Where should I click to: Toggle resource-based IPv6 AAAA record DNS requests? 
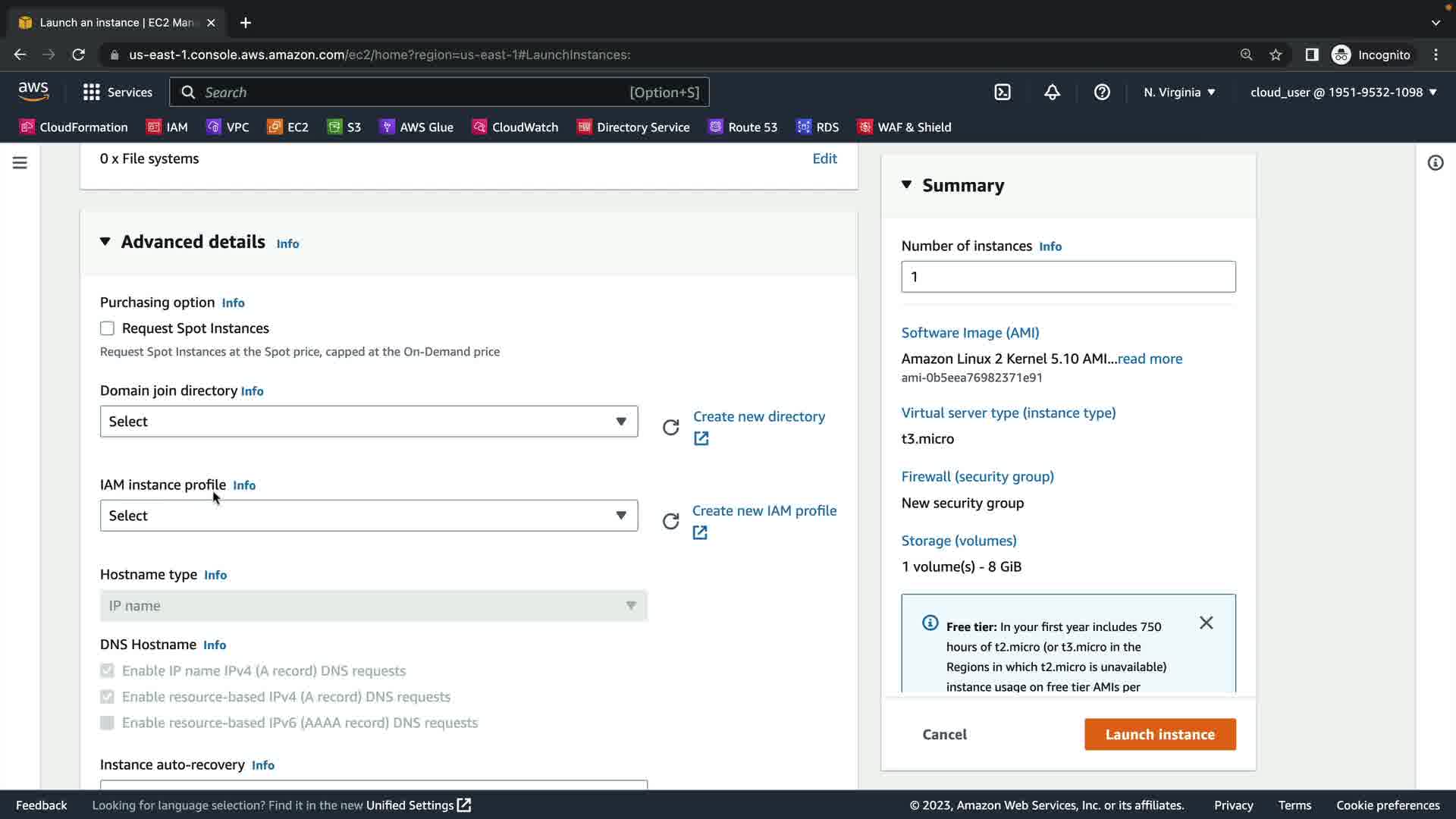point(107,723)
